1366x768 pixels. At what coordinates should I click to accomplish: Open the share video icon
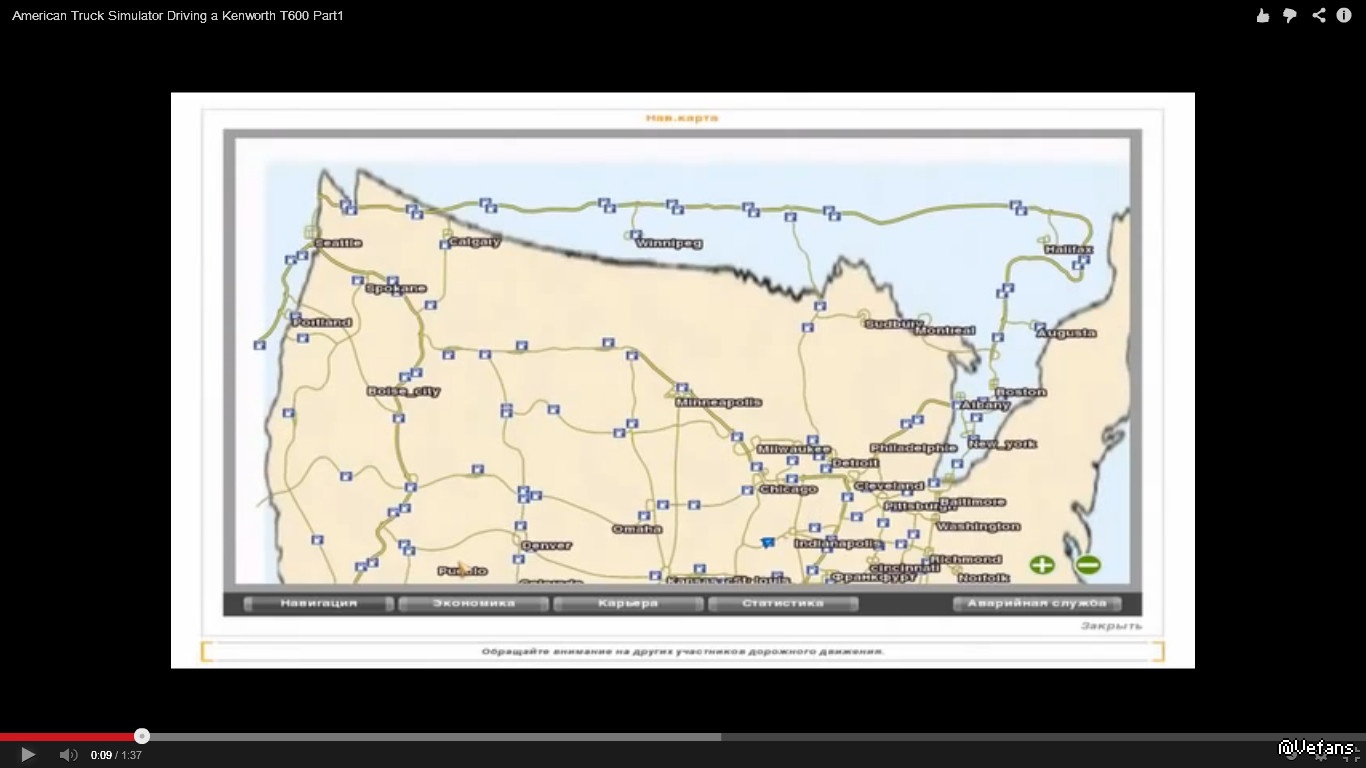point(1319,15)
